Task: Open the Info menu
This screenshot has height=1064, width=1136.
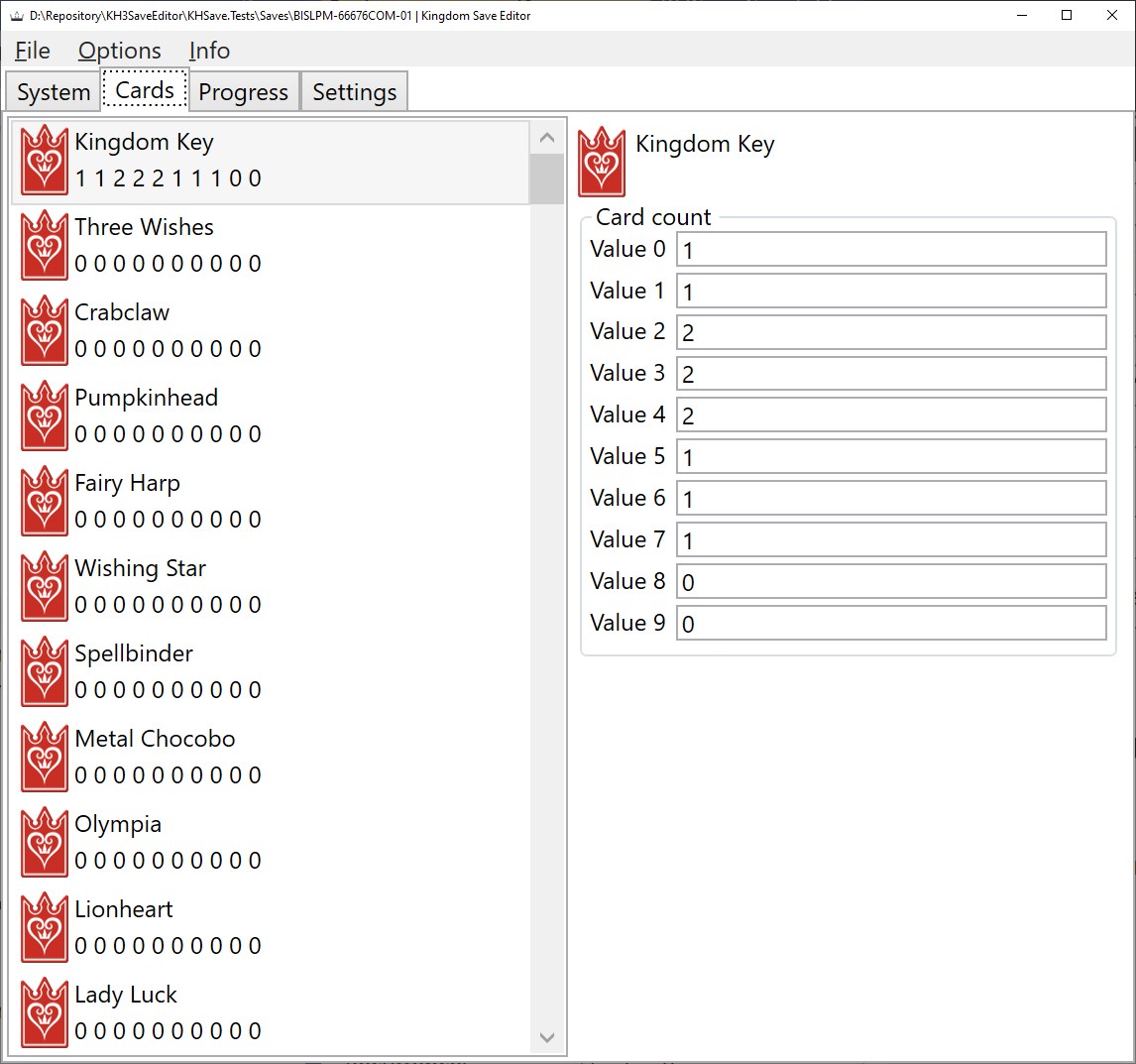Action: point(209,50)
